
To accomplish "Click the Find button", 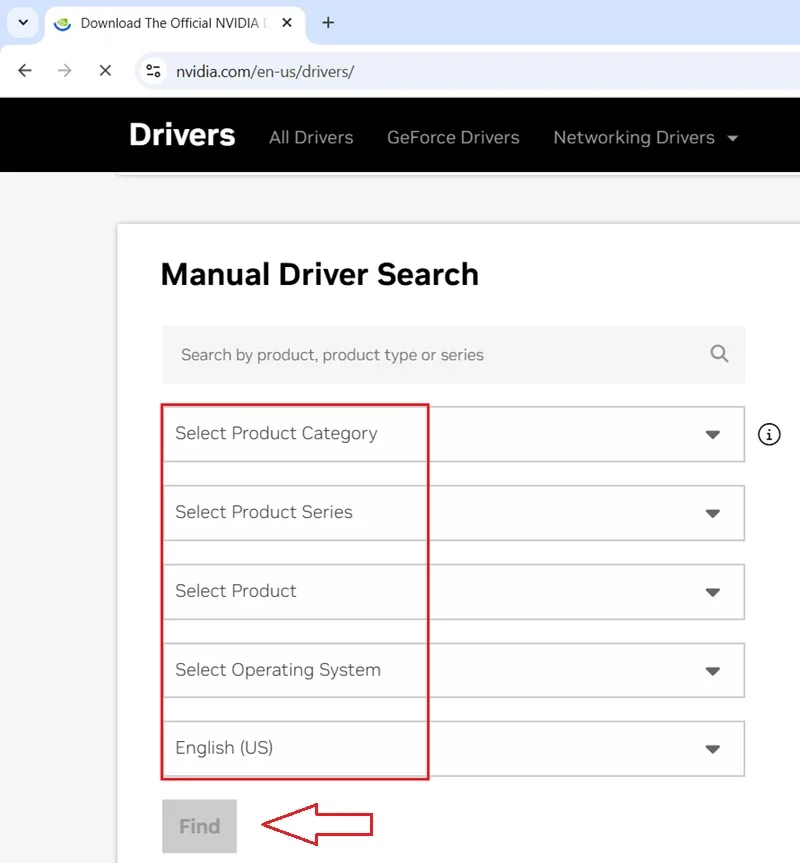I will 199,826.
